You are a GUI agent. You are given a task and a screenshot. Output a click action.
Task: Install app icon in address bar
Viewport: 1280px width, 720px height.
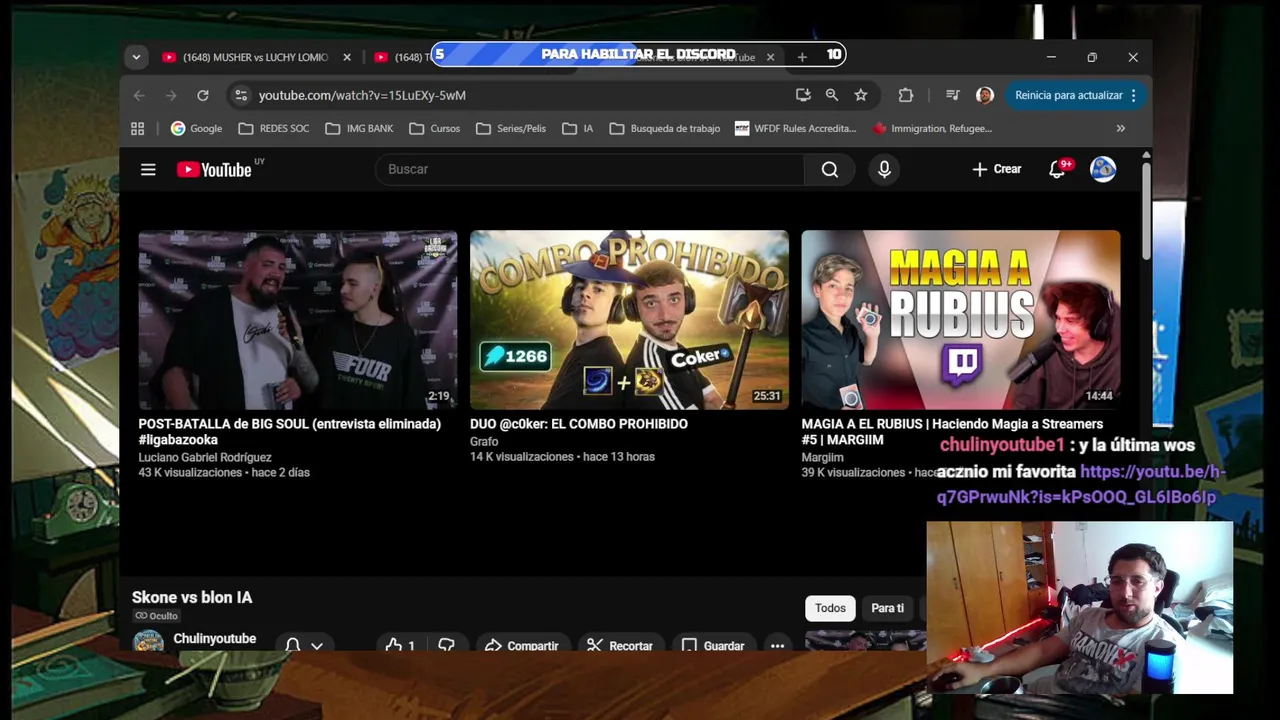point(803,95)
